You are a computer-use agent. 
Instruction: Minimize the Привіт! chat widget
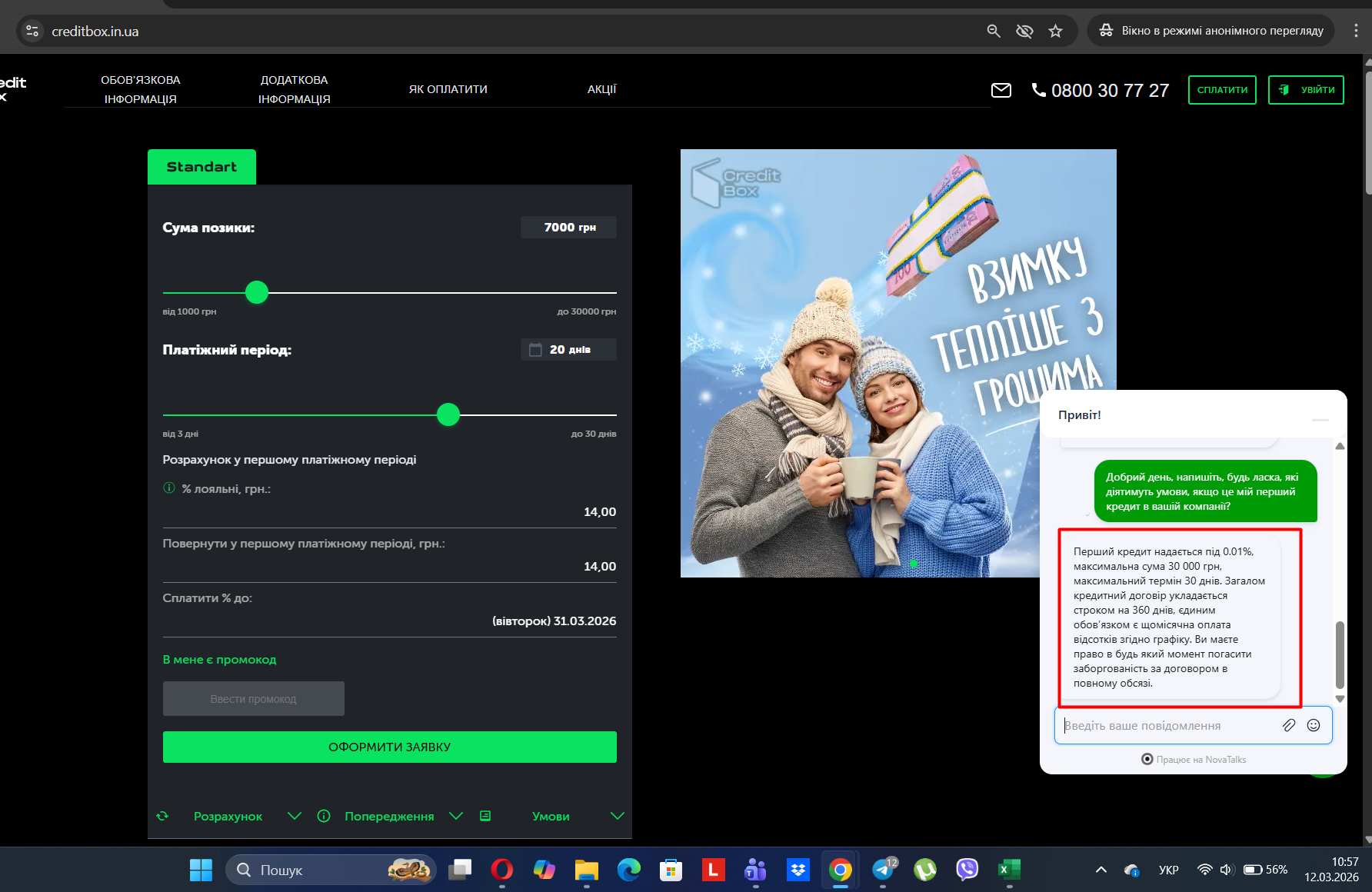pyautogui.click(x=1320, y=420)
